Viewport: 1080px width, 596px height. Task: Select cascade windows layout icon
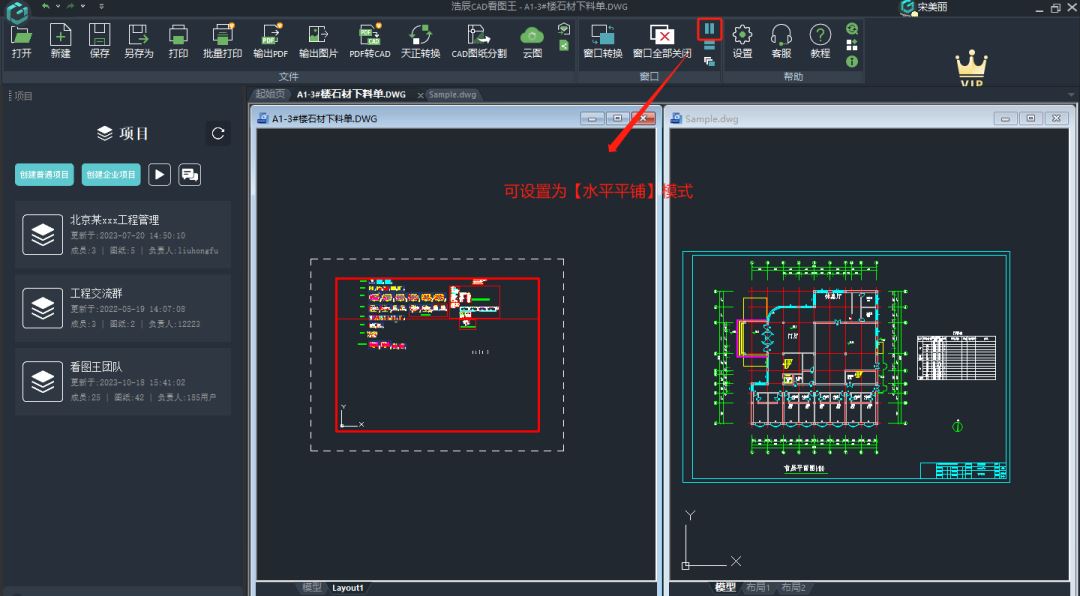709,62
